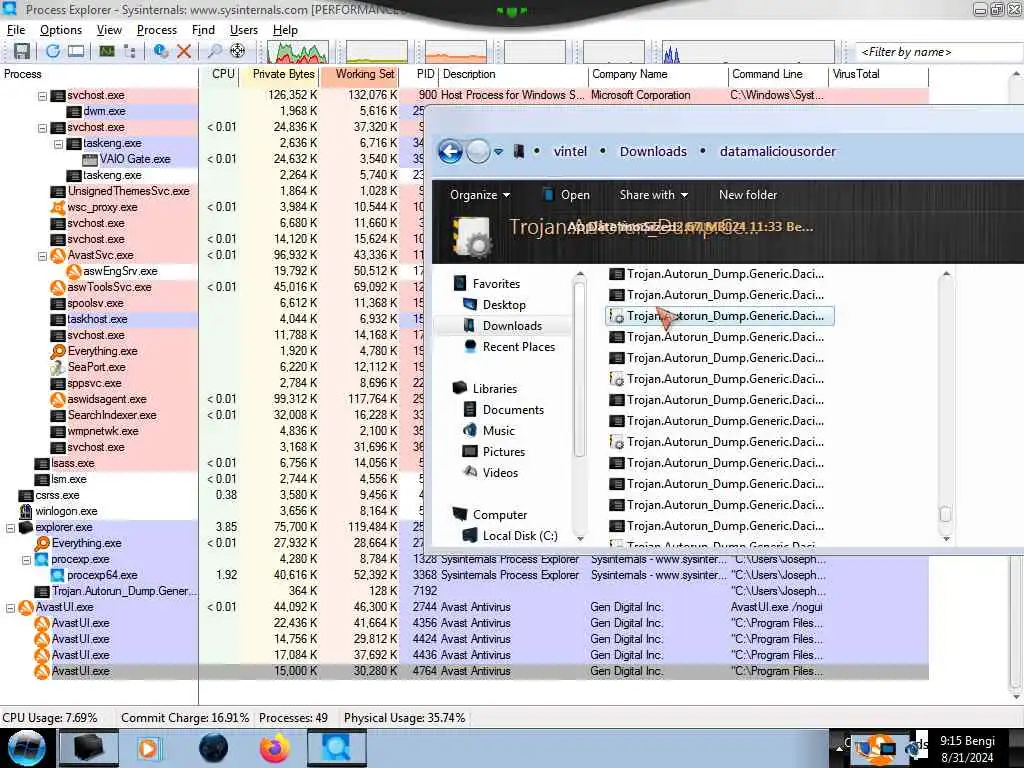Image resolution: width=1024 pixels, height=768 pixels.
Task: Click the Back arrow in Explorer window
Action: pyautogui.click(x=450, y=152)
